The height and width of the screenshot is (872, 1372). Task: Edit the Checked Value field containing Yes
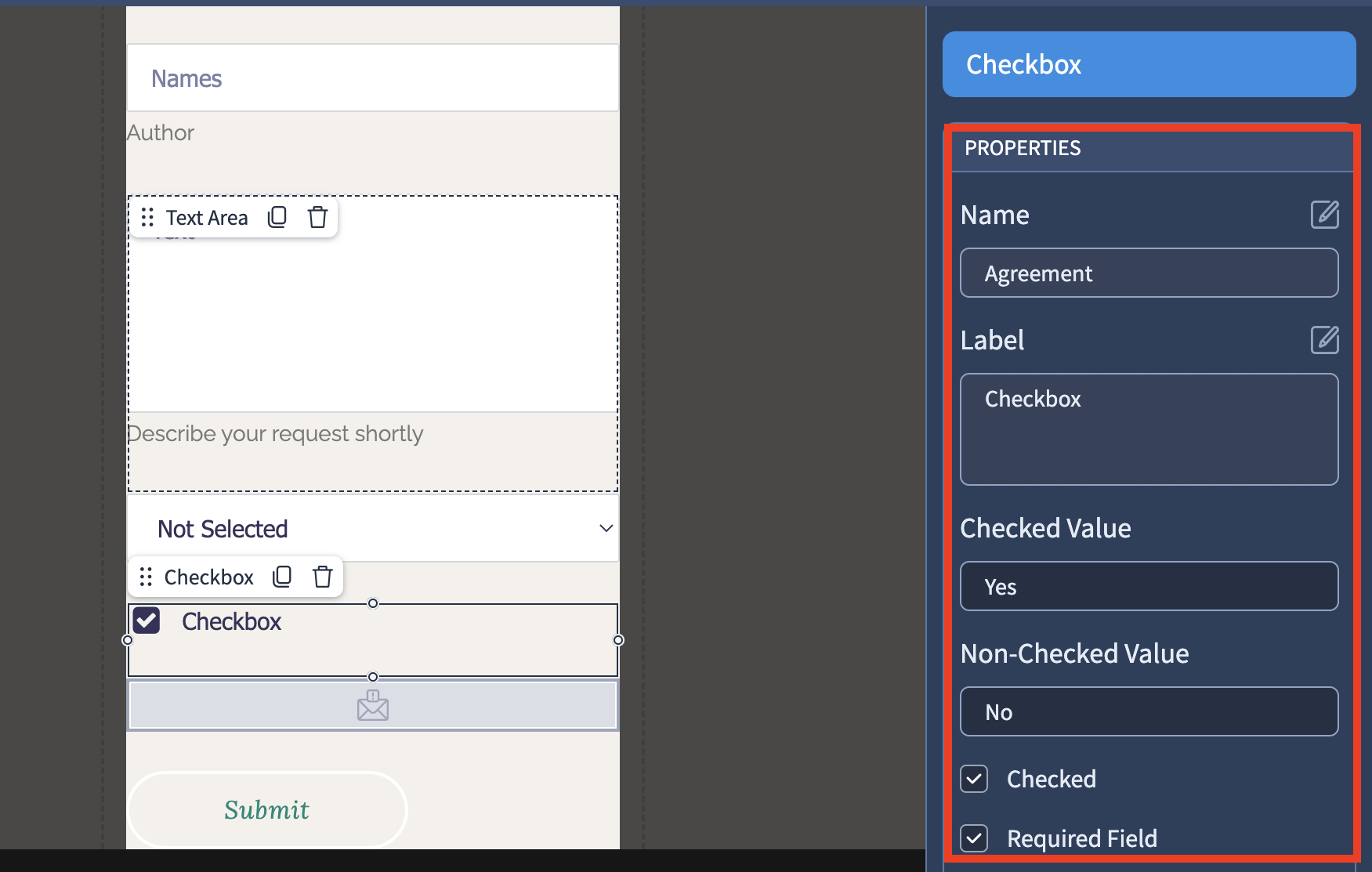1149,586
